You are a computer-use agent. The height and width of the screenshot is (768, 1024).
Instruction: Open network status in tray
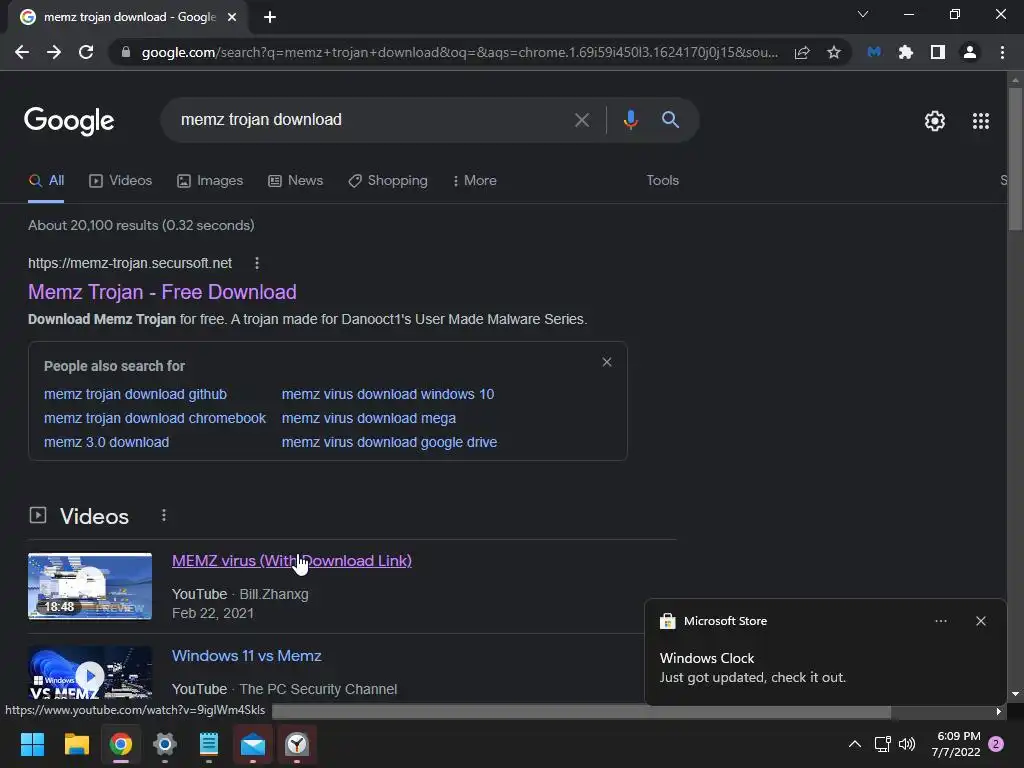tap(882, 744)
